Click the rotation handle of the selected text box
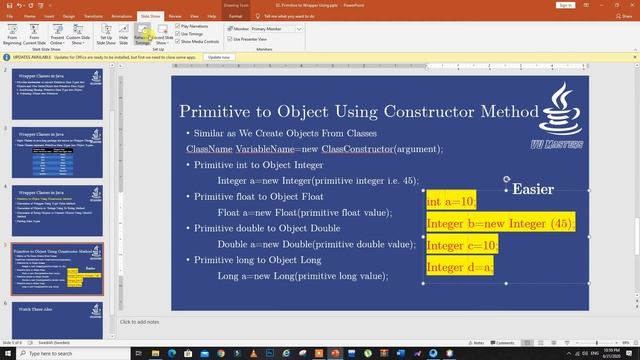Image resolution: width=640 pixels, height=360 pixels. [506, 179]
